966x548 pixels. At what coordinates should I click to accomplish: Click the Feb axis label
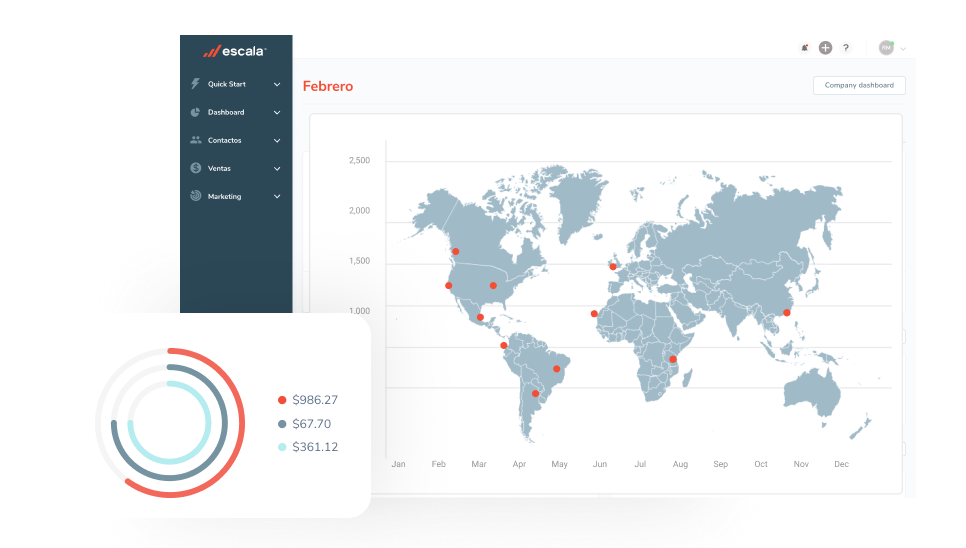(x=439, y=464)
